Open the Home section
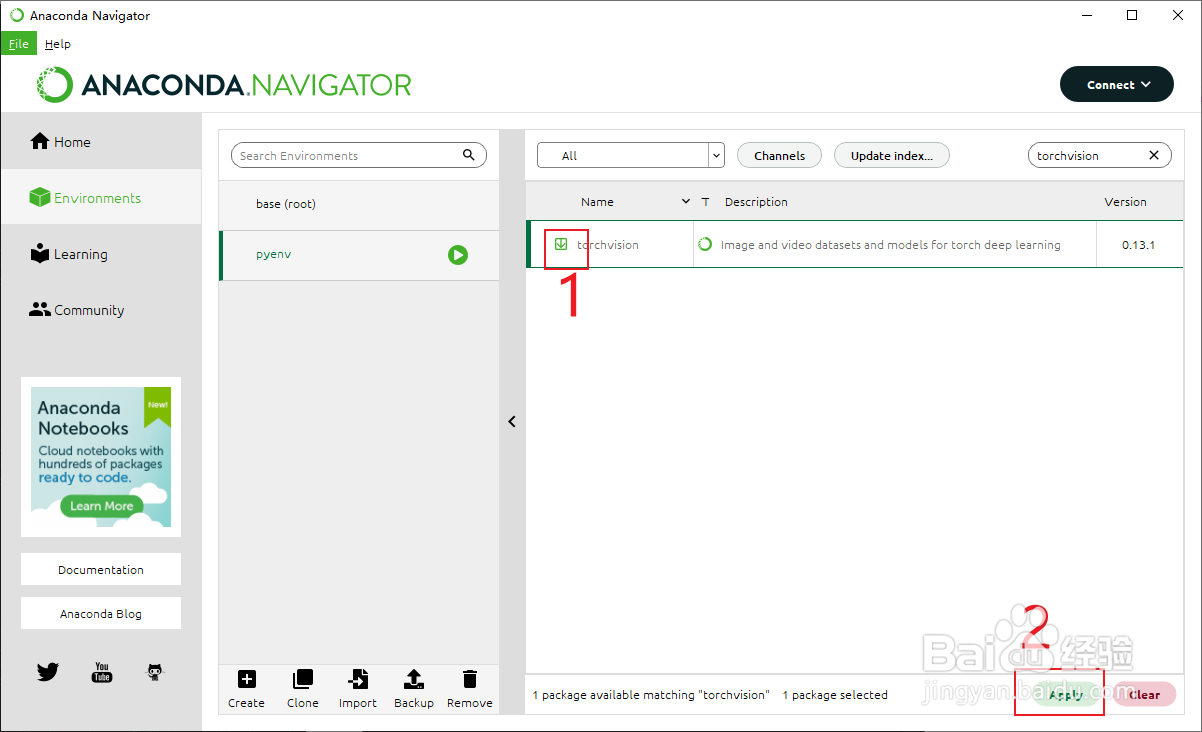Screen dimensions: 1202x732 coord(101,142)
